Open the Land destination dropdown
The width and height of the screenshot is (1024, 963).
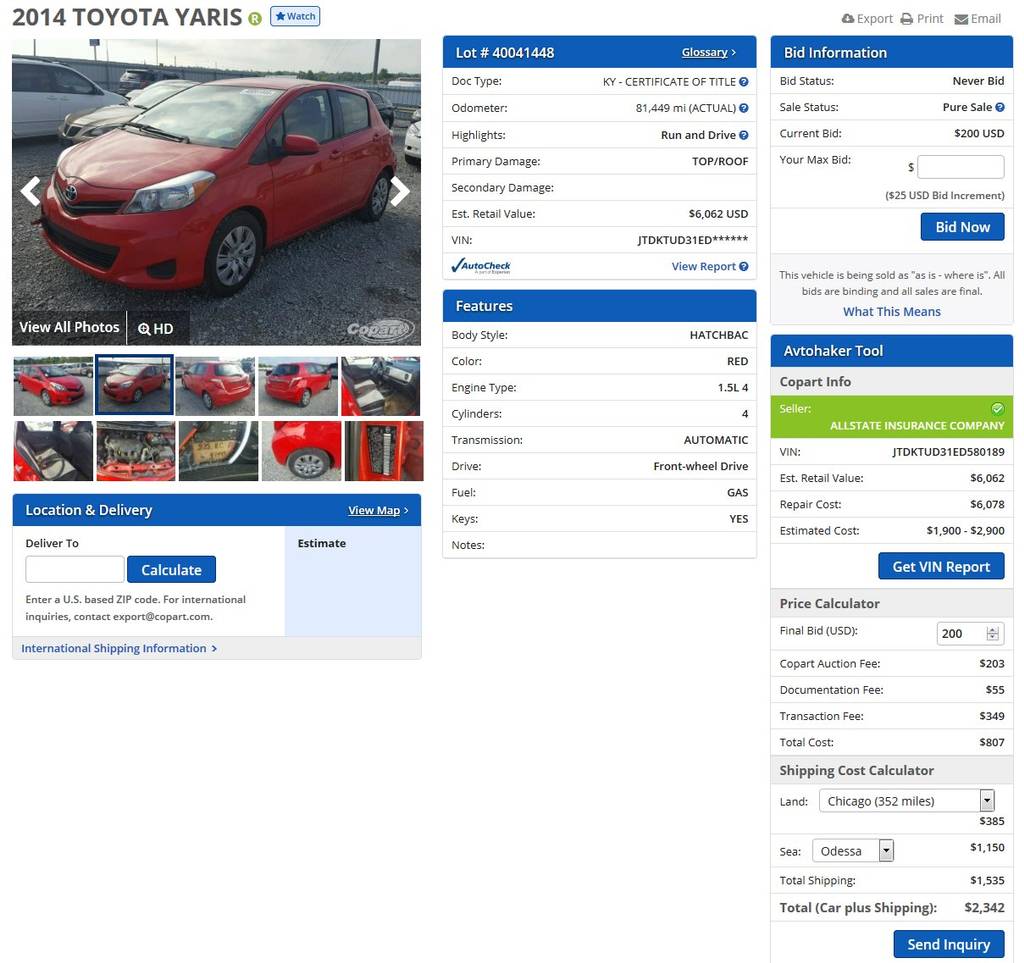pos(907,800)
